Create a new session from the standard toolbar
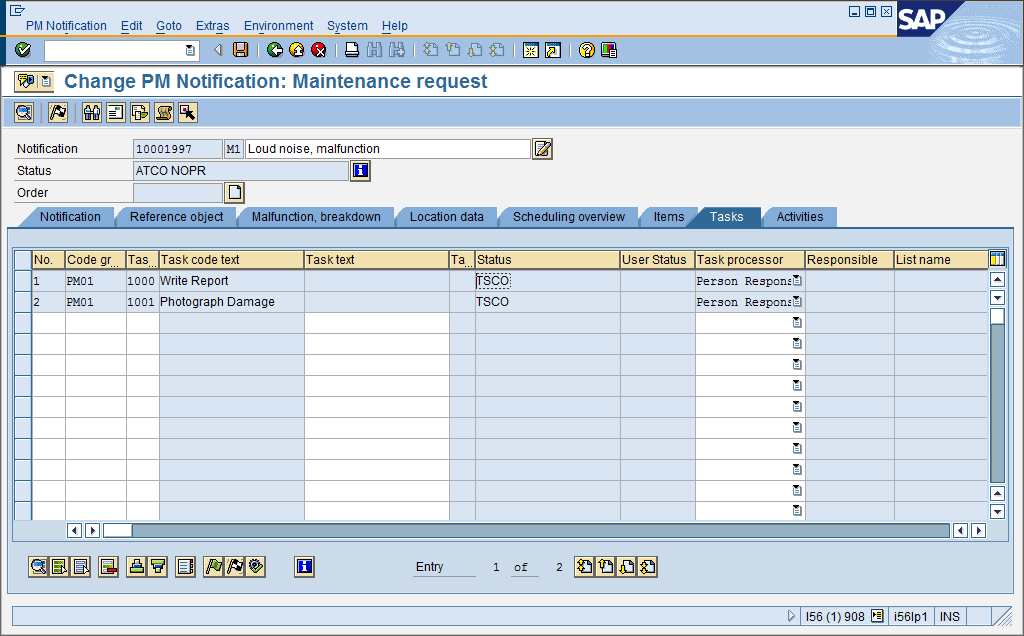 coord(531,50)
